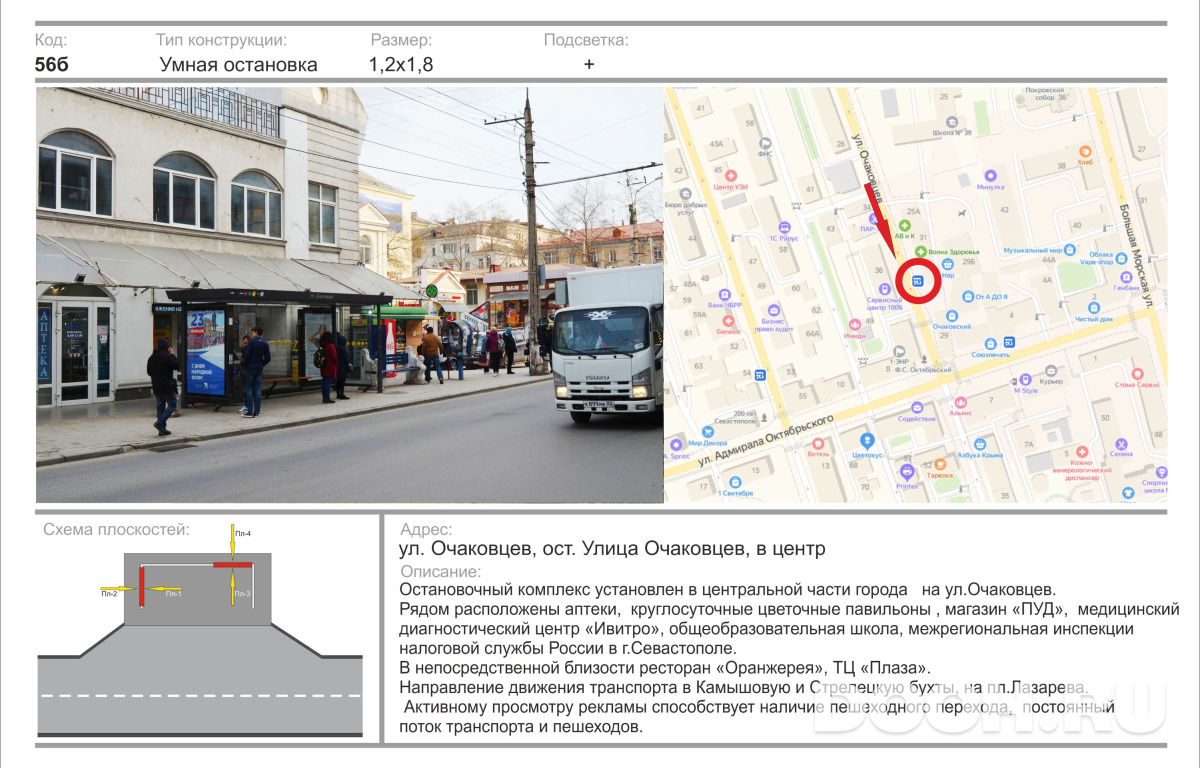Click the Цветокус flower pin icon
The width and height of the screenshot is (1200, 768).
click(x=868, y=440)
